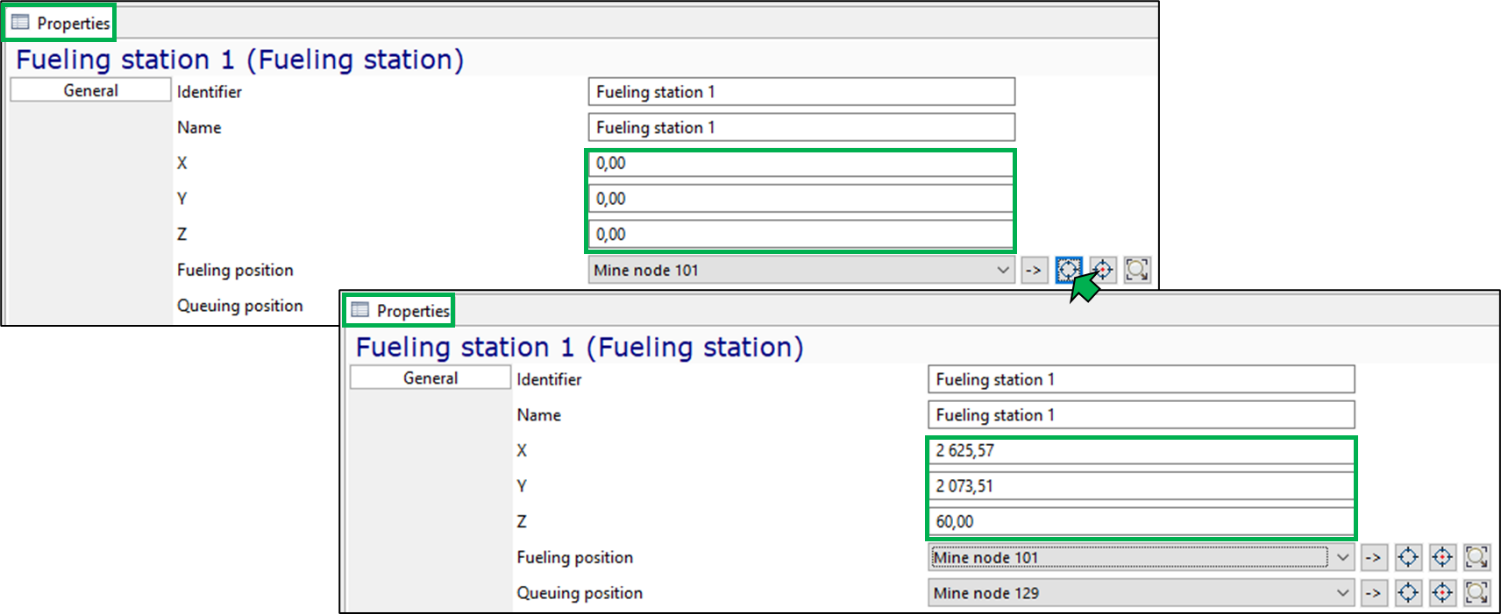The height and width of the screenshot is (614, 1501).
Task: Click the highlighted plain crosshair icon in back window
Action: coord(1068,270)
